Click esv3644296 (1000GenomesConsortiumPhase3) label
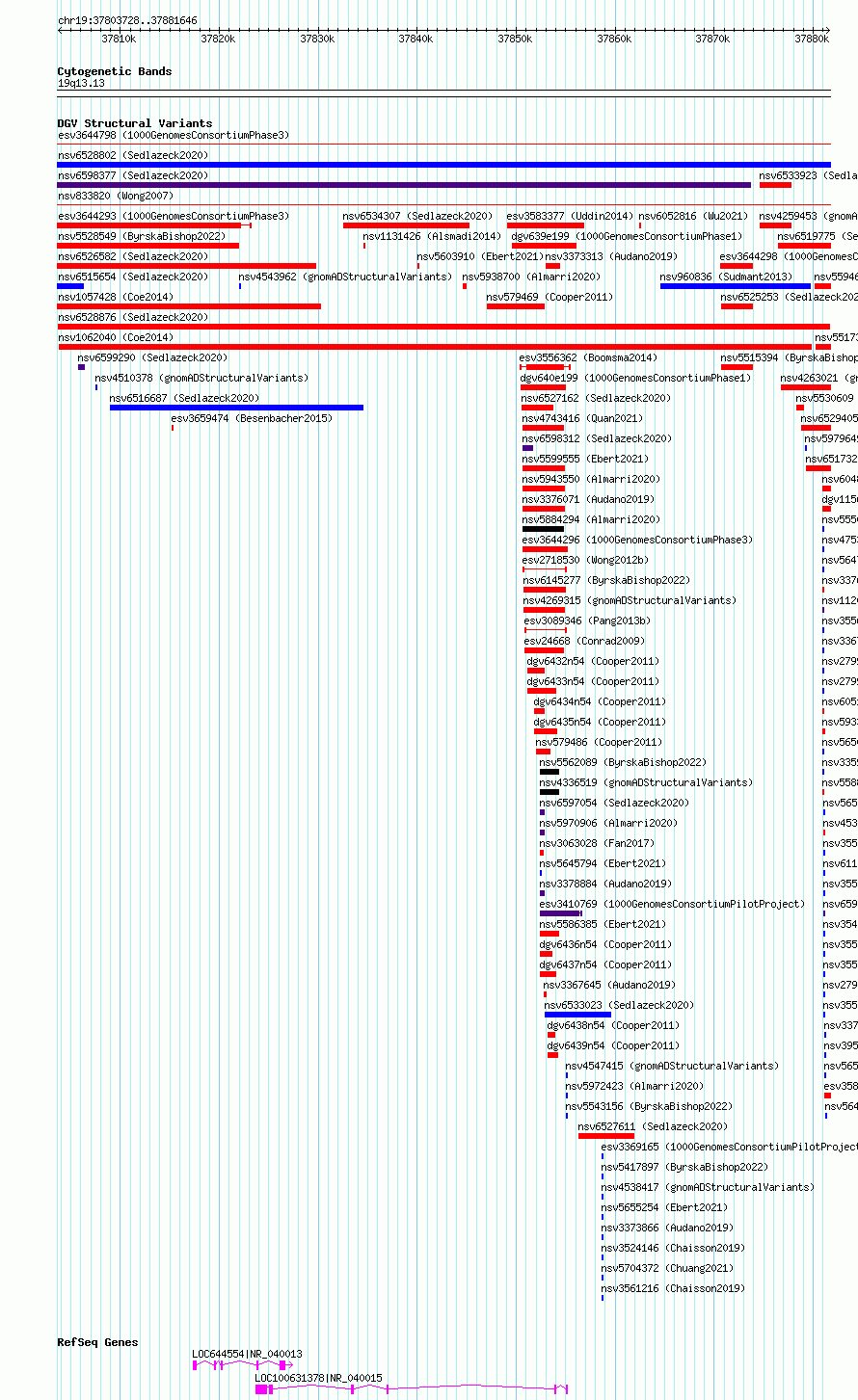The height and width of the screenshot is (1400, 858). [638, 540]
